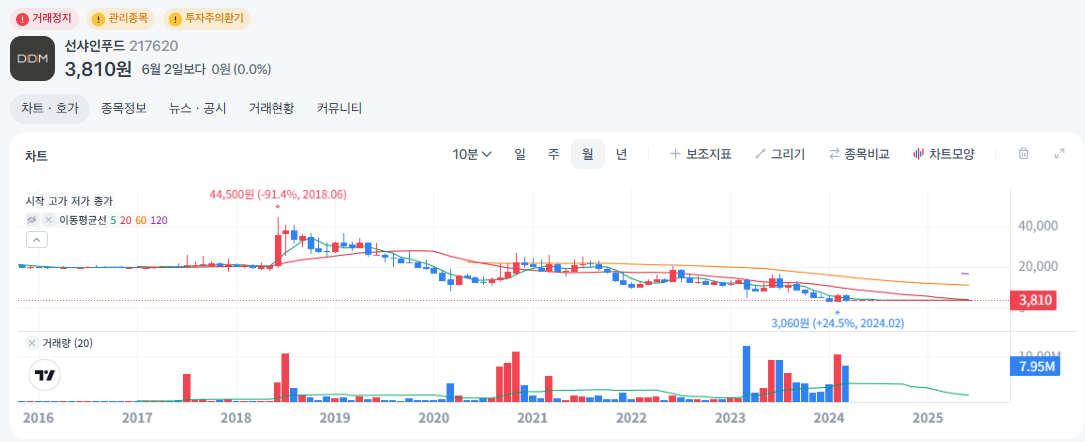Go to the 뉴스 · 공시 tab
Screen dimensions: 1085x442
coord(198,109)
